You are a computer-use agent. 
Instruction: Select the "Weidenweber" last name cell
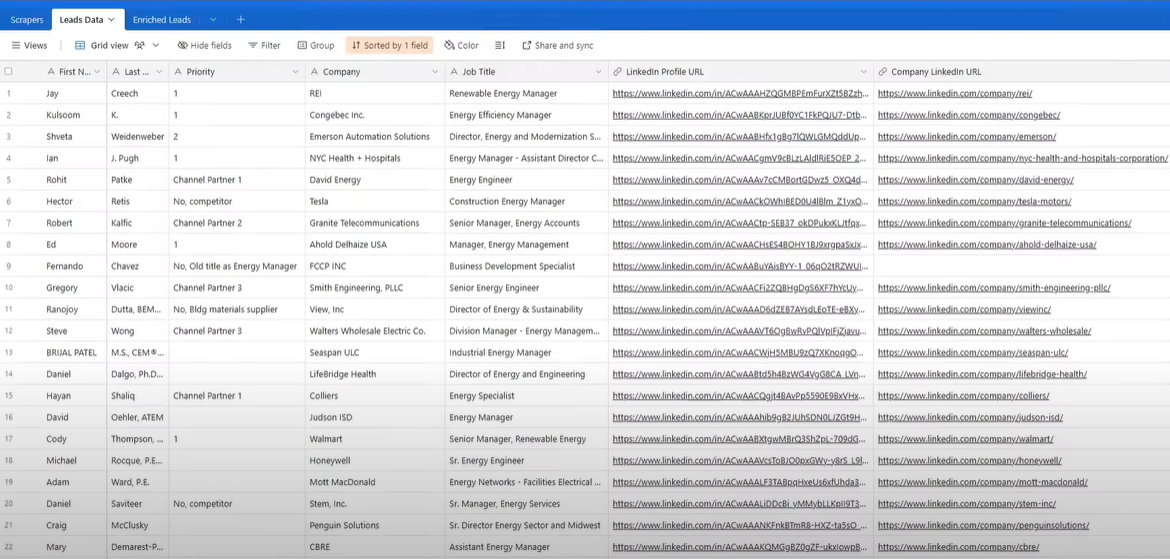click(x=138, y=137)
